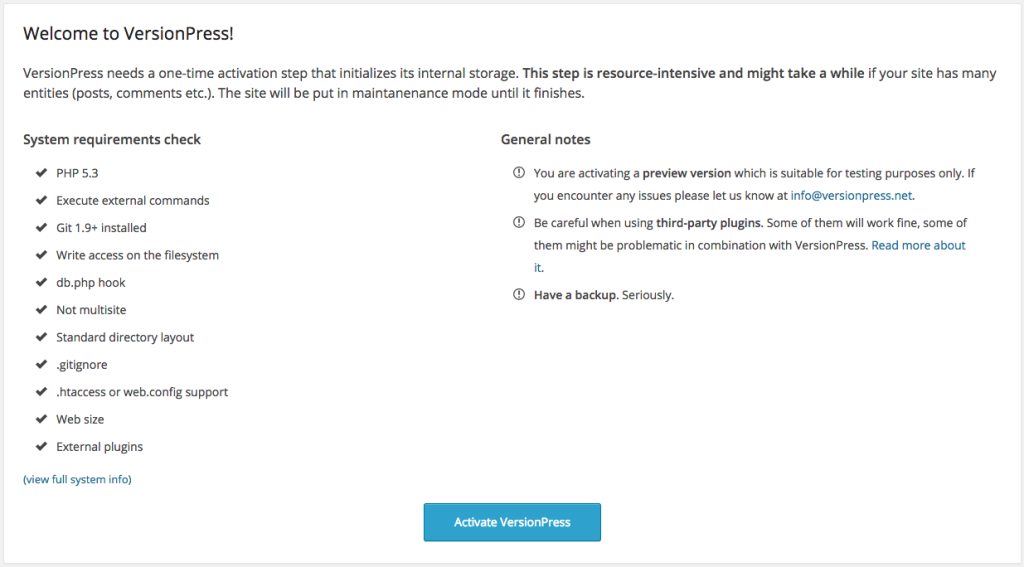Click the checkmark next to db.php hook
Image resolution: width=1024 pixels, height=567 pixels.
coord(41,282)
